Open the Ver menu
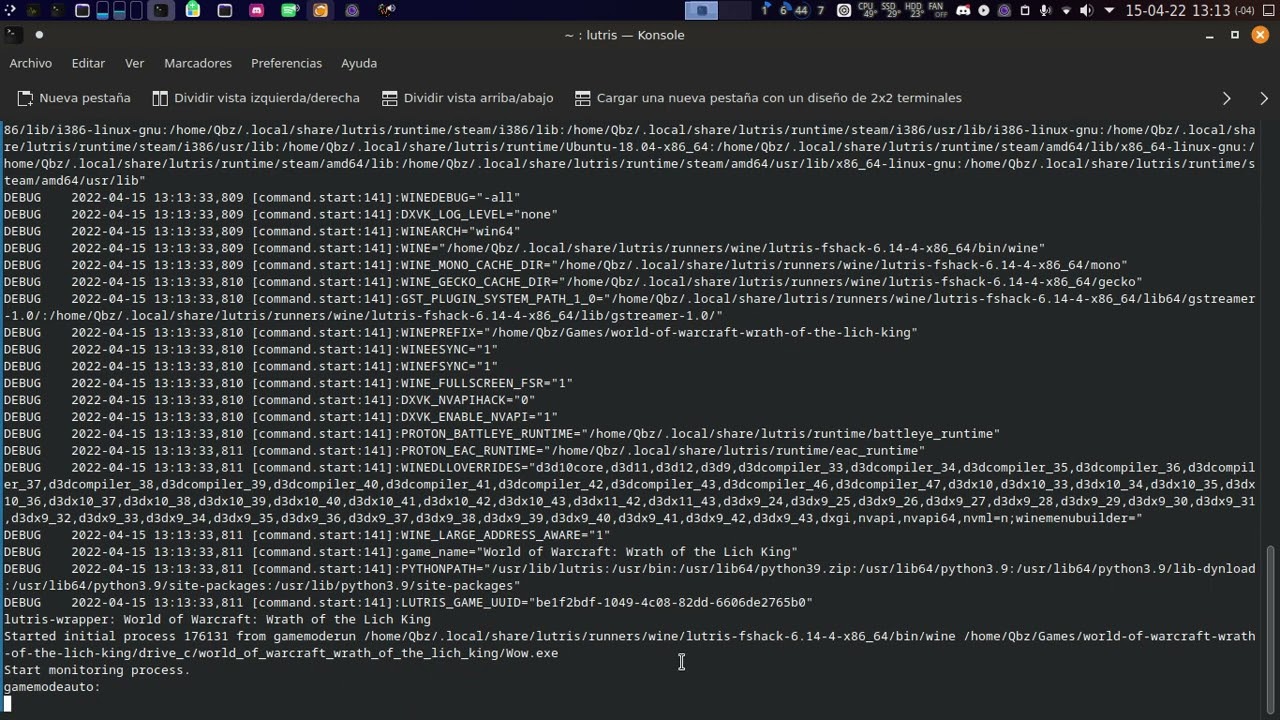1280x720 pixels. (x=134, y=63)
